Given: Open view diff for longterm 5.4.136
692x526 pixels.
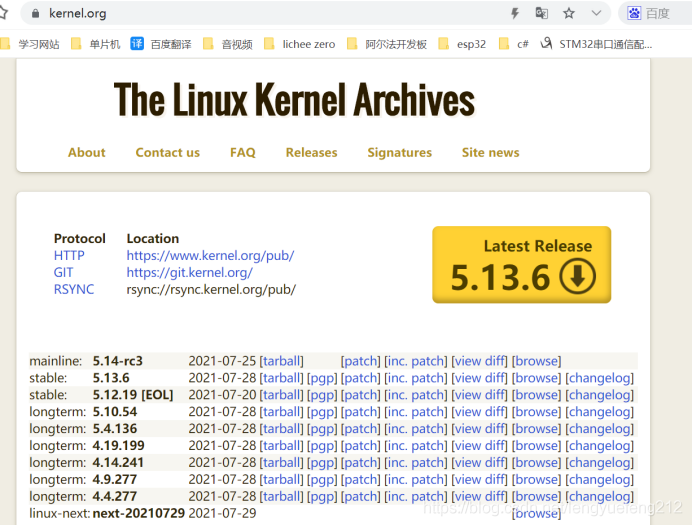Looking at the screenshot, I should tap(480, 429).
